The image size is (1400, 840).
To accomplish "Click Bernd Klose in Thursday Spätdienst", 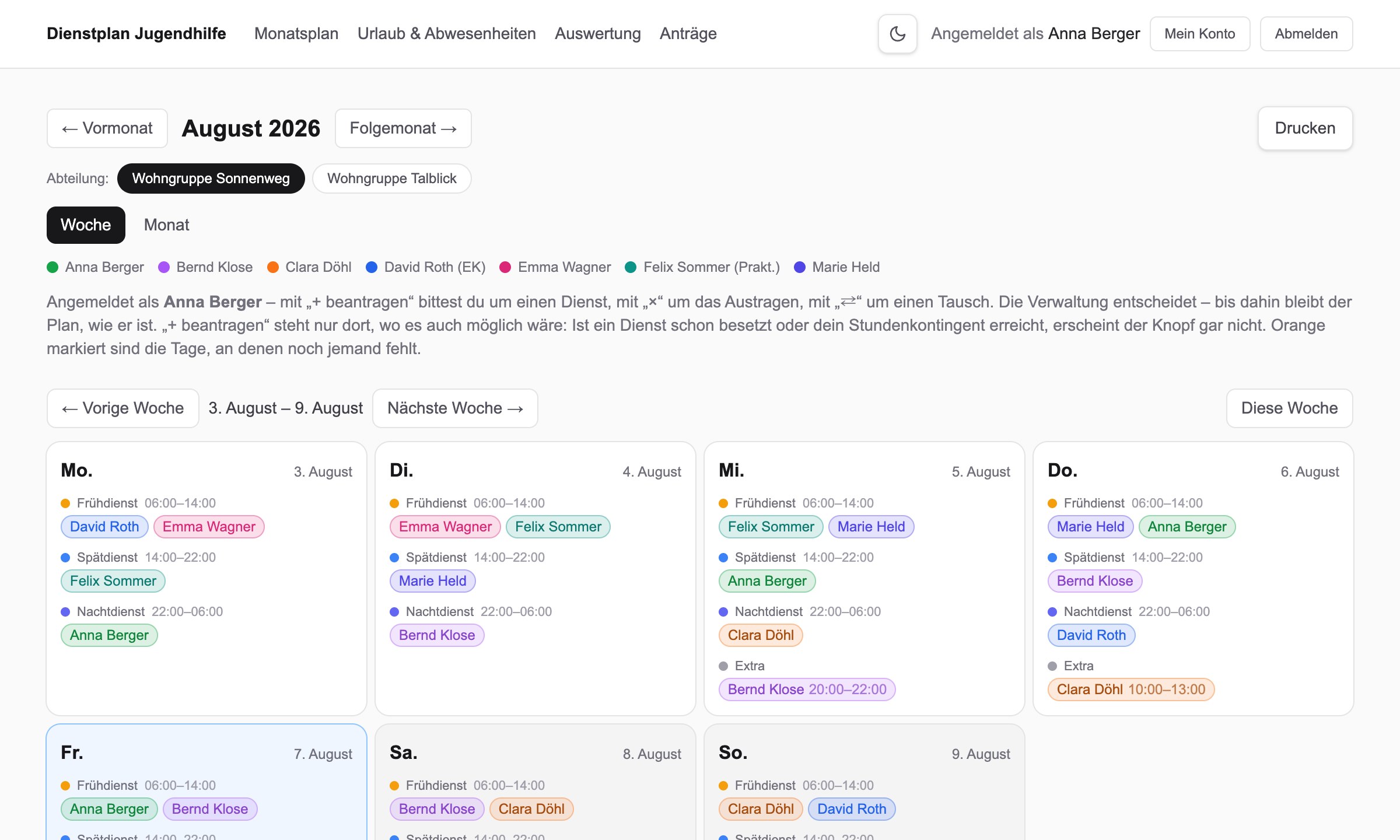I will 1095,581.
